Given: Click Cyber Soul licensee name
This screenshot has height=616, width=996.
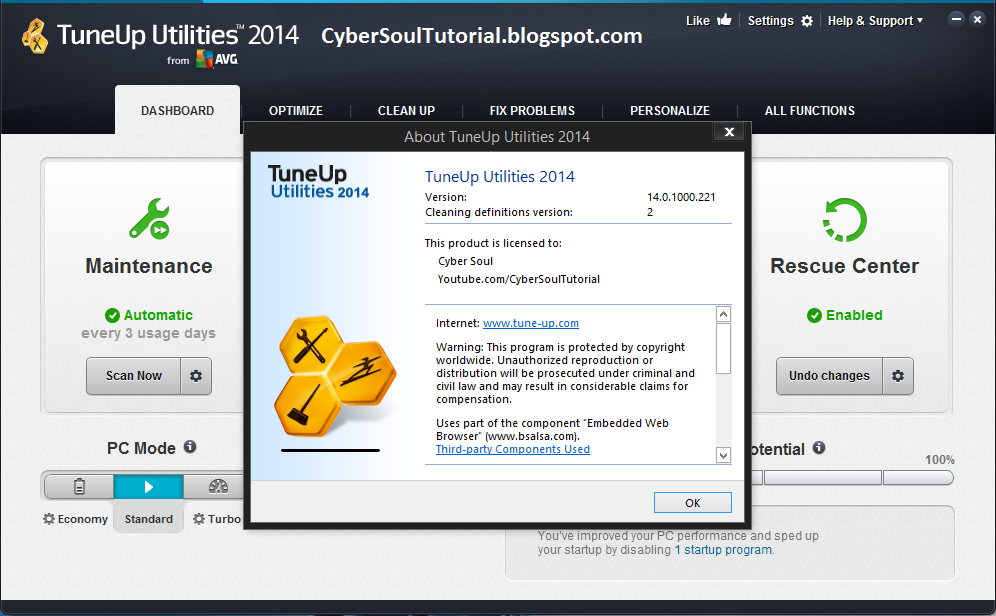Looking at the screenshot, I should pos(465,261).
